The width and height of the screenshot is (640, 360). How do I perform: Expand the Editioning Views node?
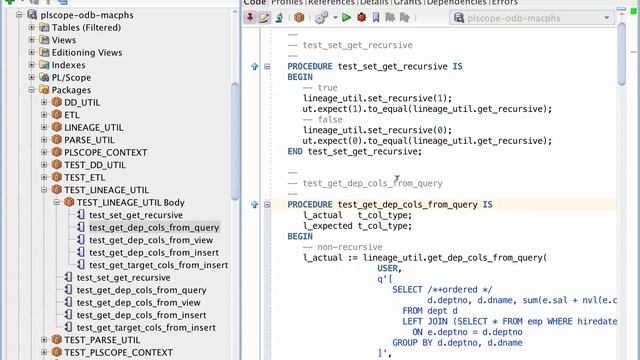point(31,52)
